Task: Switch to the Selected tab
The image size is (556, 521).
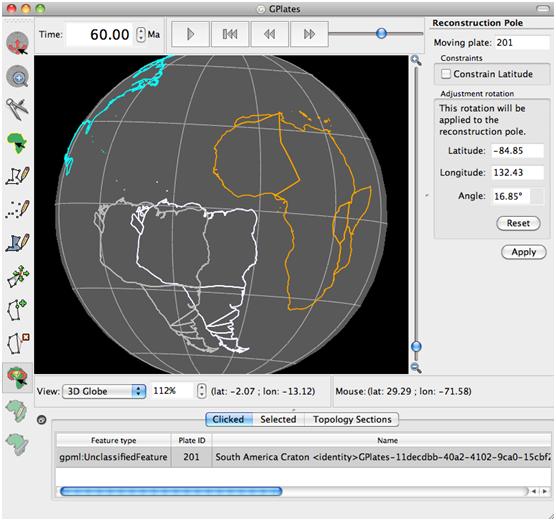Action: pyautogui.click(x=278, y=419)
